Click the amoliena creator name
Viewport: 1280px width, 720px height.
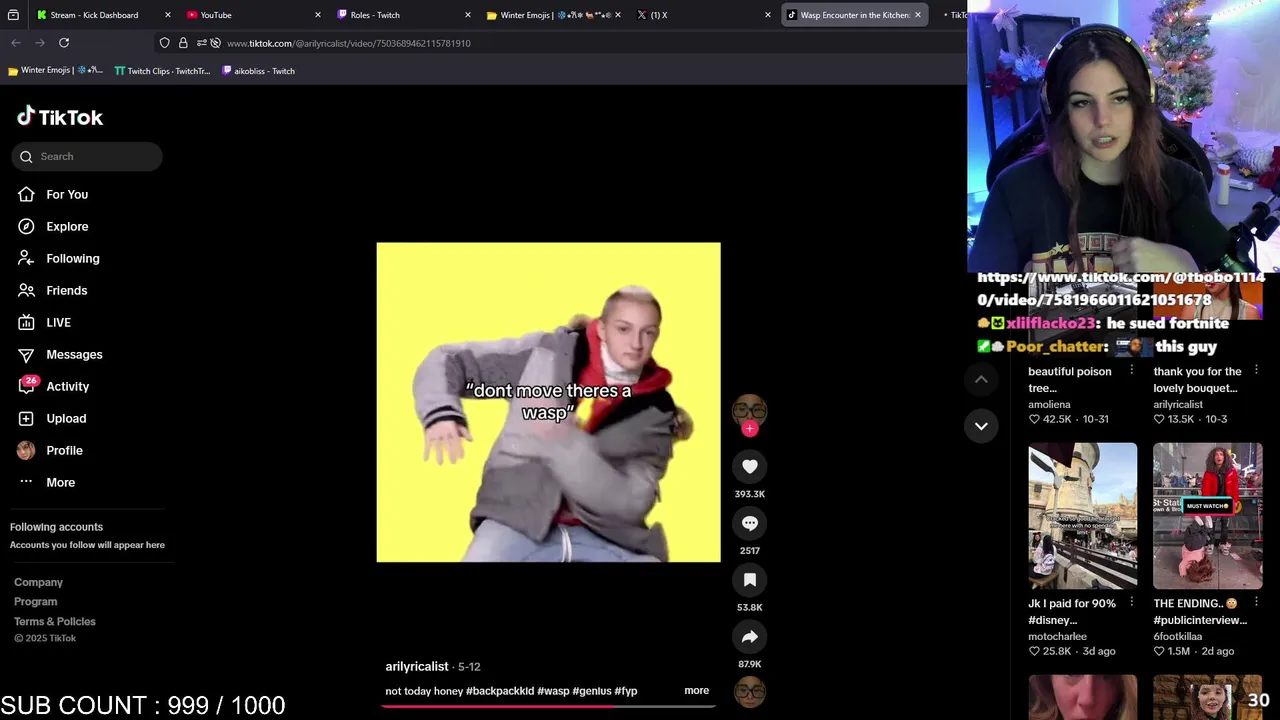(x=1049, y=405)
